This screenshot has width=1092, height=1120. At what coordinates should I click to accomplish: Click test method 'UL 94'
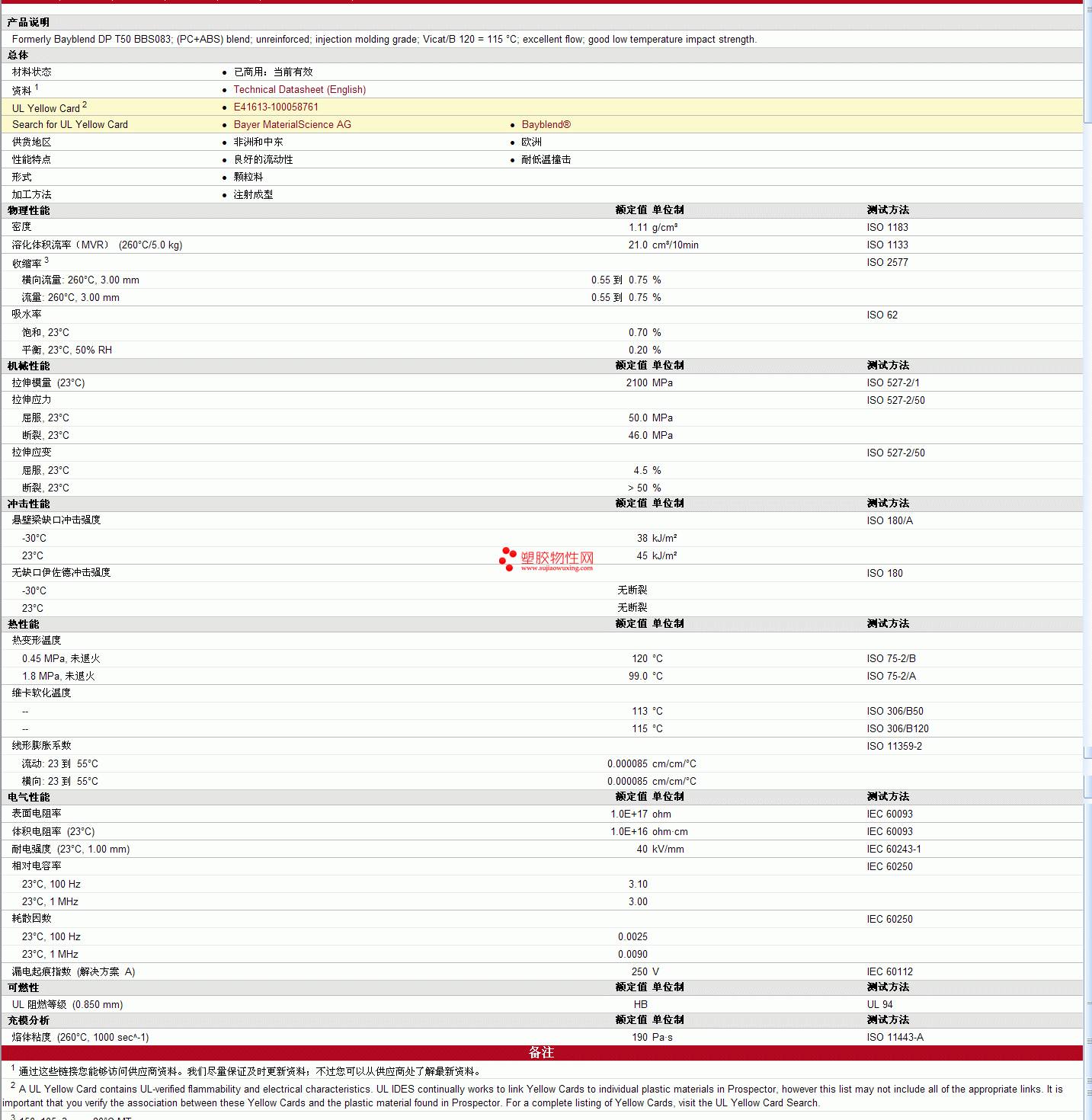[x=879, y=1005]
